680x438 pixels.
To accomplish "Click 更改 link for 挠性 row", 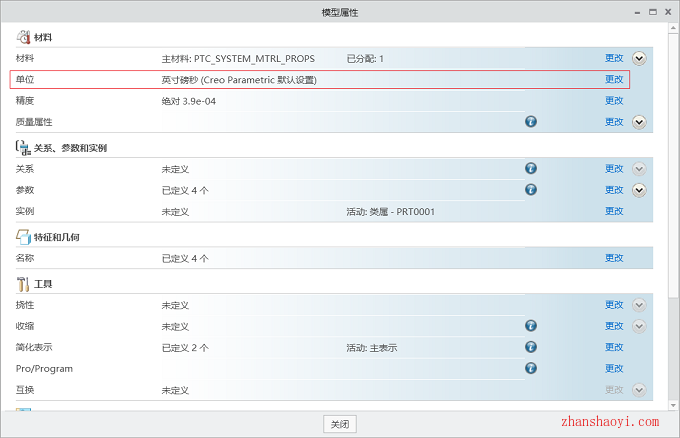I will click(614, 305).
